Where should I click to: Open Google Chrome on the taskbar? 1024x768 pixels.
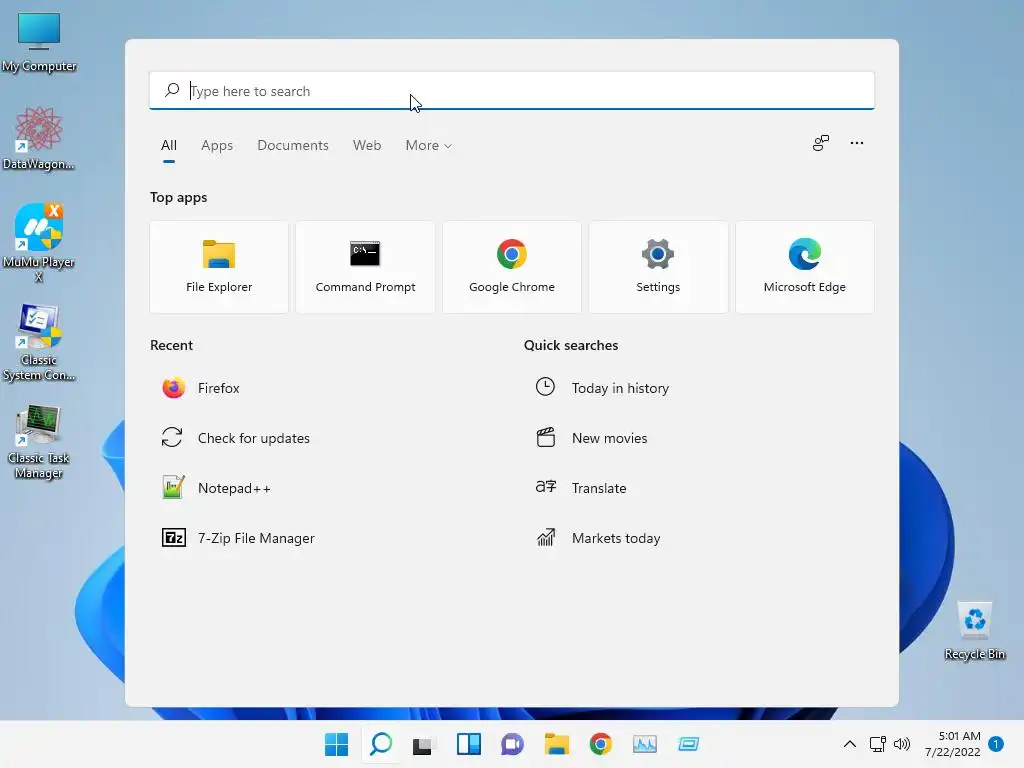coord(601,744)
